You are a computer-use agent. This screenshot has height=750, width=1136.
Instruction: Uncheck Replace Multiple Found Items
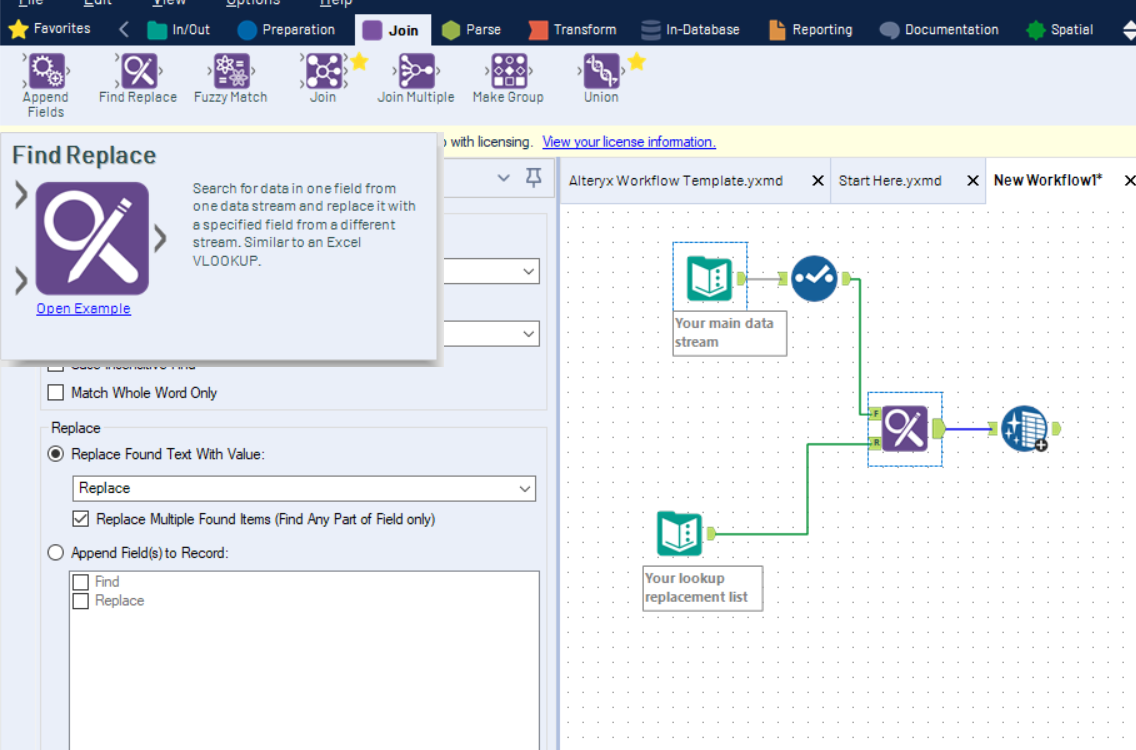[x=82, y=518]
